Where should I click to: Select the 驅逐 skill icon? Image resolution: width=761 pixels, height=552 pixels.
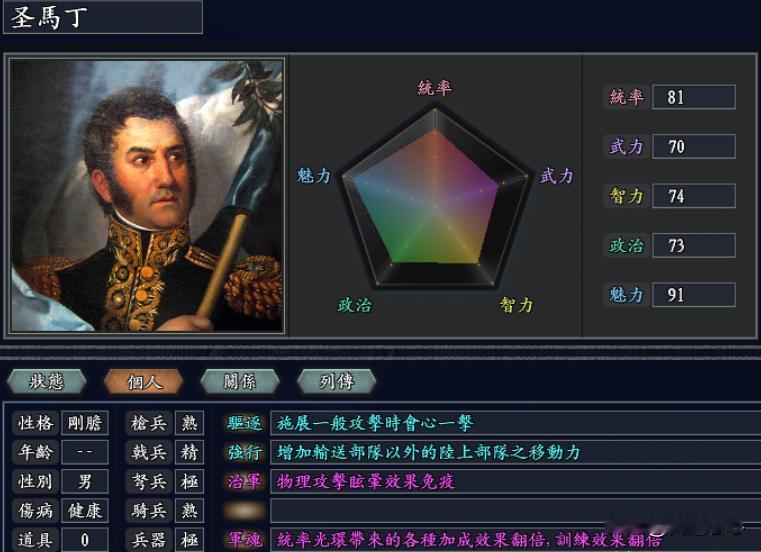(245, 423)
